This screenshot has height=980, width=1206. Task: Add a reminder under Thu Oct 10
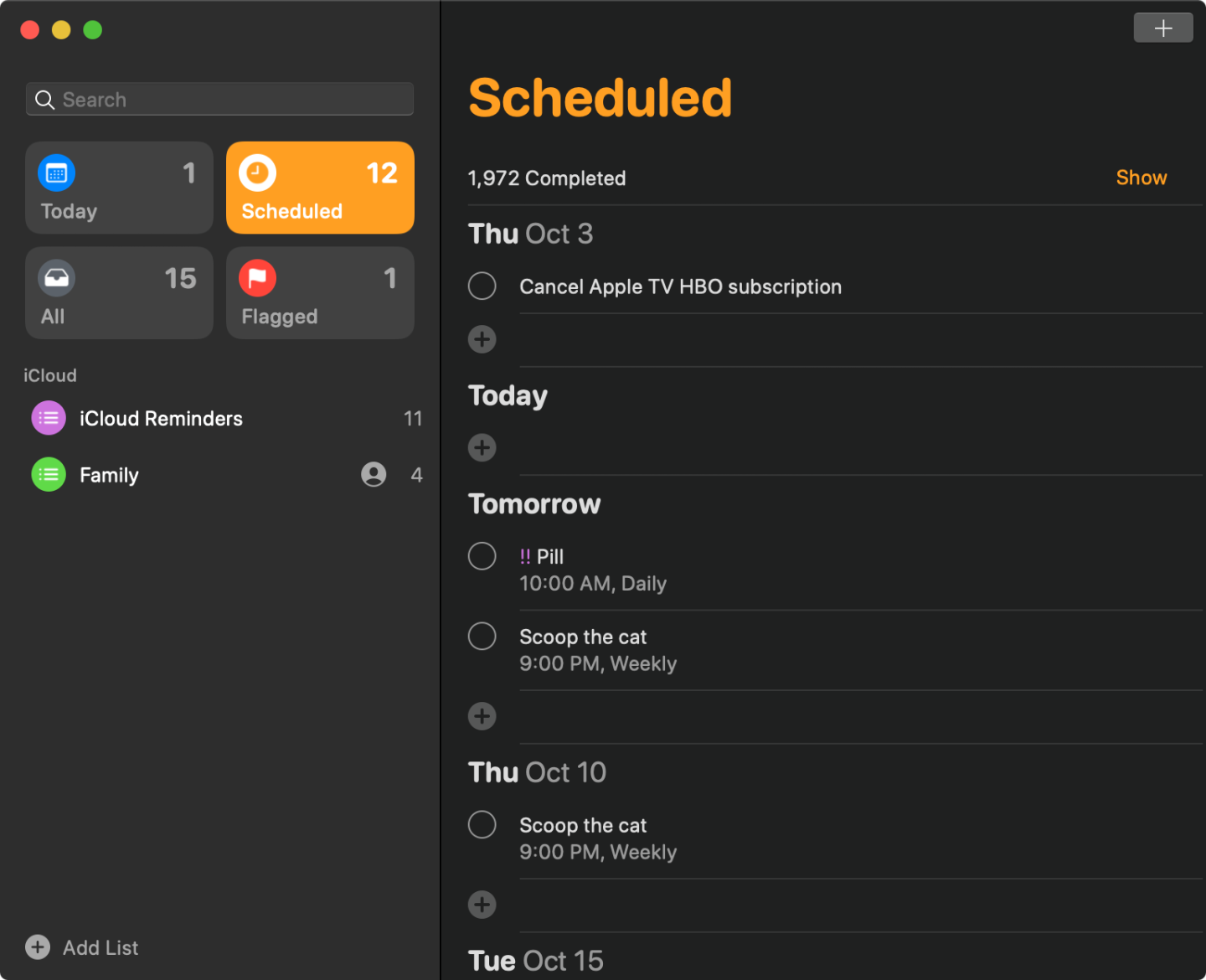[x=482, y=905]
